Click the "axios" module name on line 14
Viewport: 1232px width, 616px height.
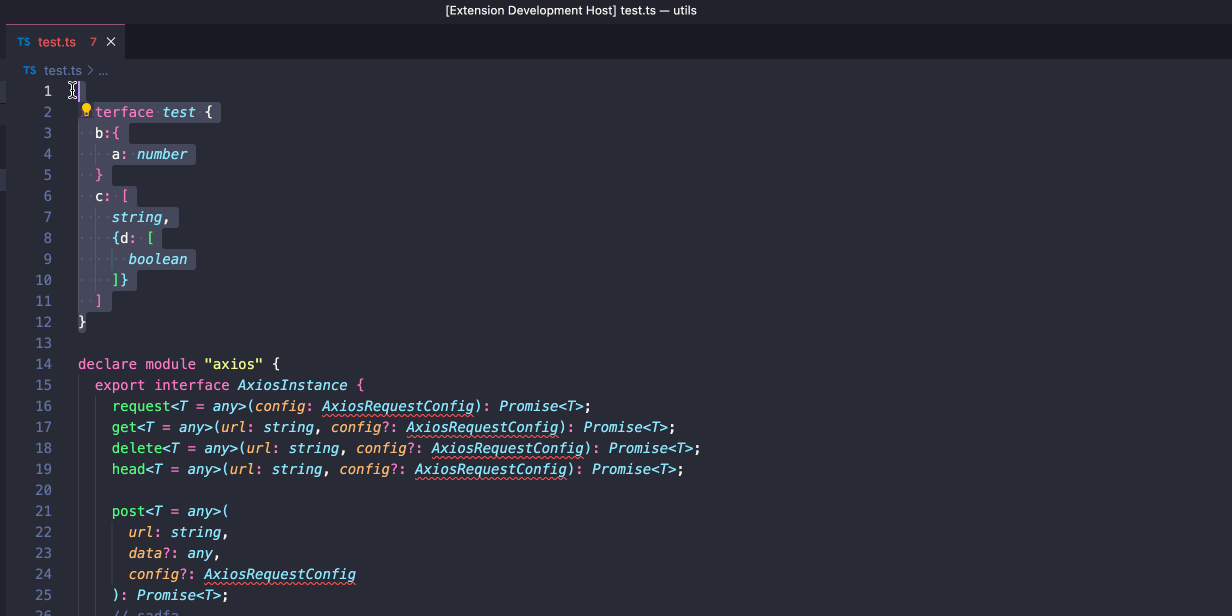pos(233,363)
